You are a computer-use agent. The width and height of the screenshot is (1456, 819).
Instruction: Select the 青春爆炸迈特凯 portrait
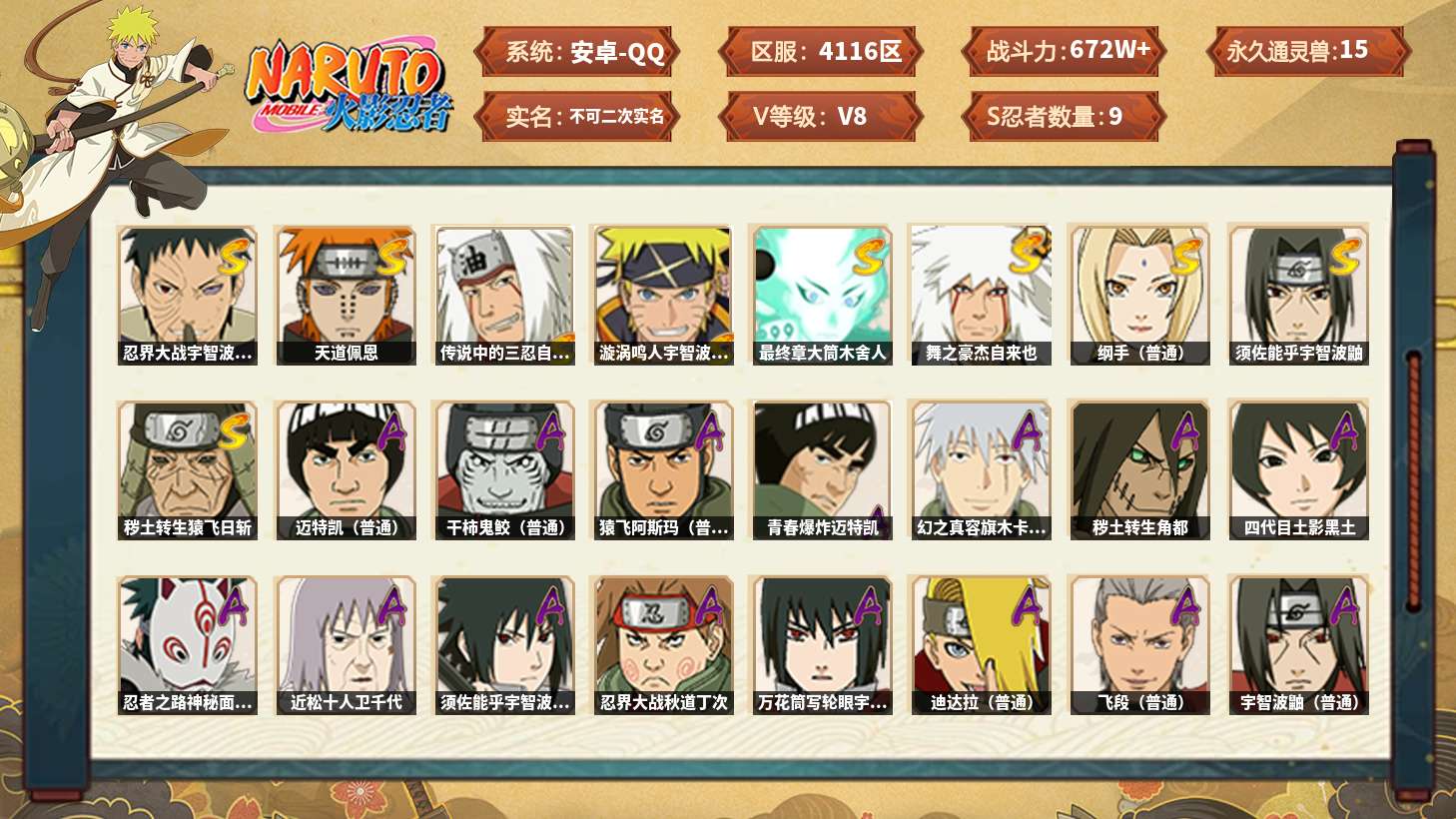(822, 470)
